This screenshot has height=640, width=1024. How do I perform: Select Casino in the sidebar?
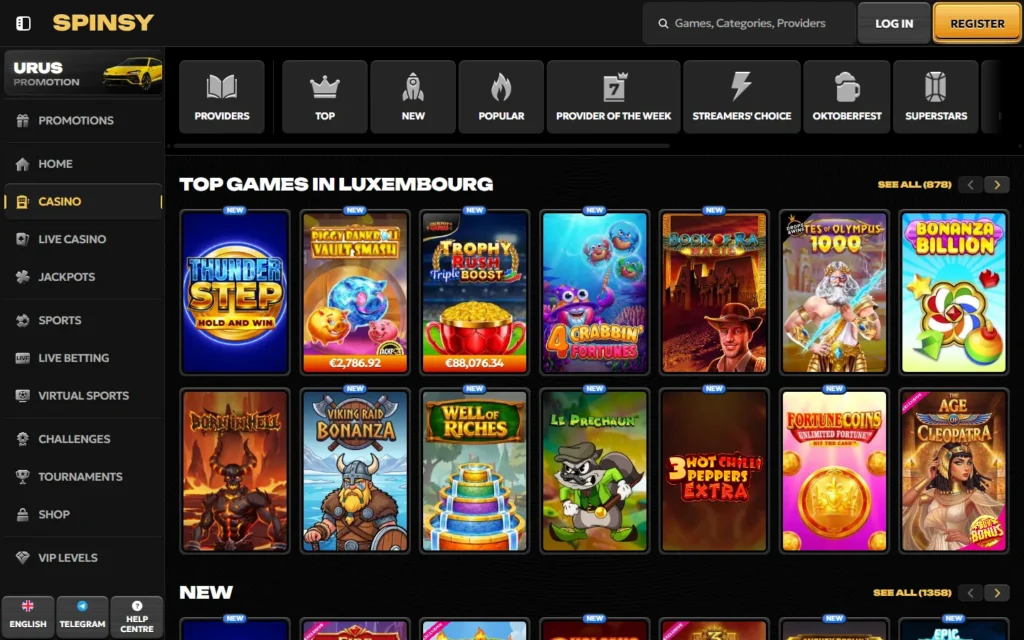83,201
